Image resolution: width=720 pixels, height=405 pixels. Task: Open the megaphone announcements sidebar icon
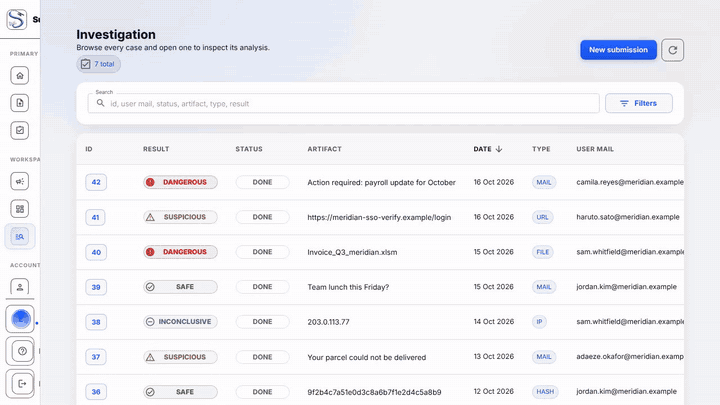click(x=20, y=181)
